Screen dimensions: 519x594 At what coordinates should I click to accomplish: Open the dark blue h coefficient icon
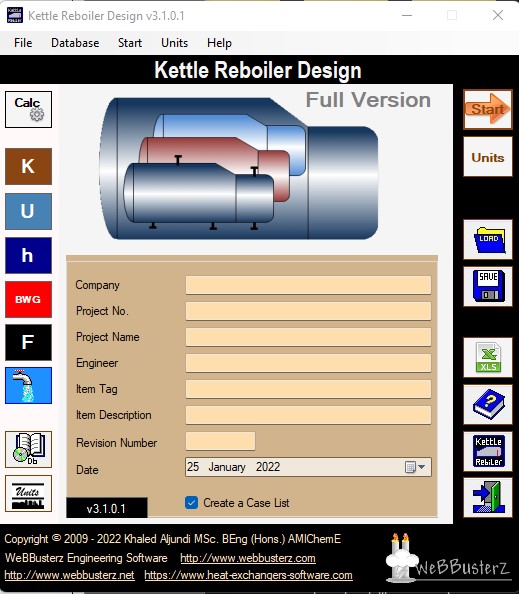click(28, 255)
